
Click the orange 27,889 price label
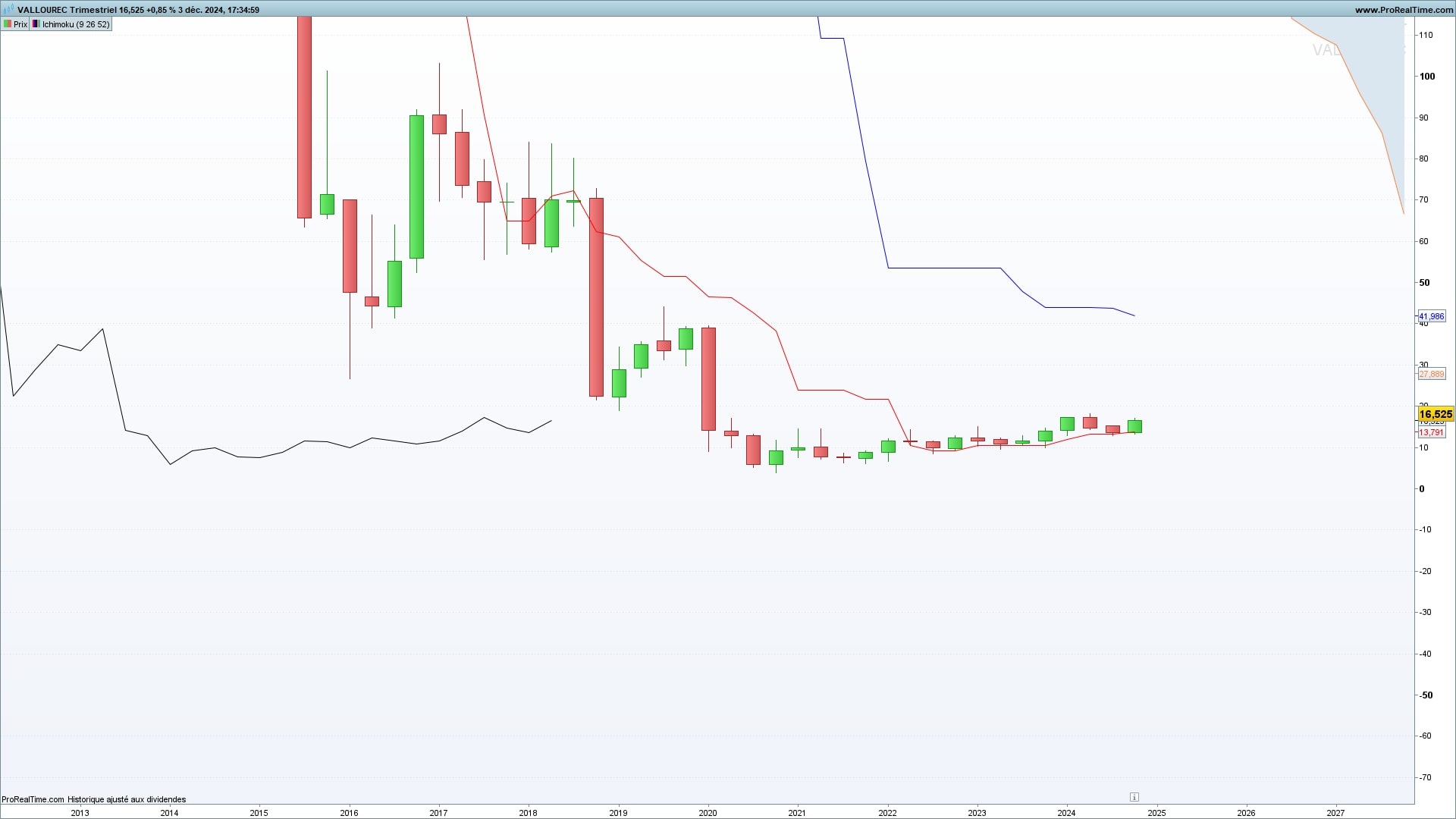coord(1431,374)
